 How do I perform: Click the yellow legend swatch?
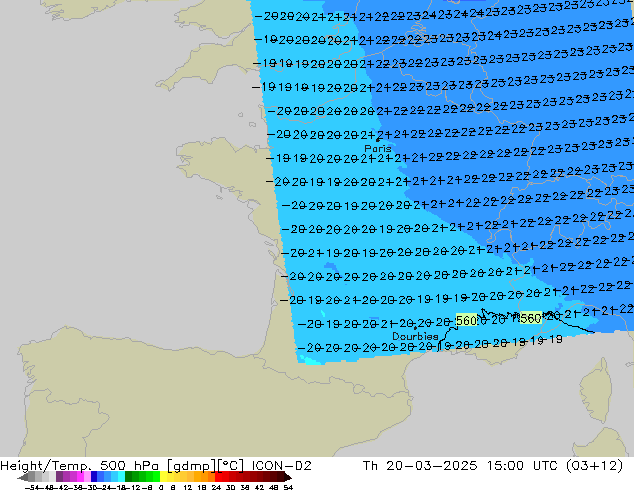[x=163, y=476]
